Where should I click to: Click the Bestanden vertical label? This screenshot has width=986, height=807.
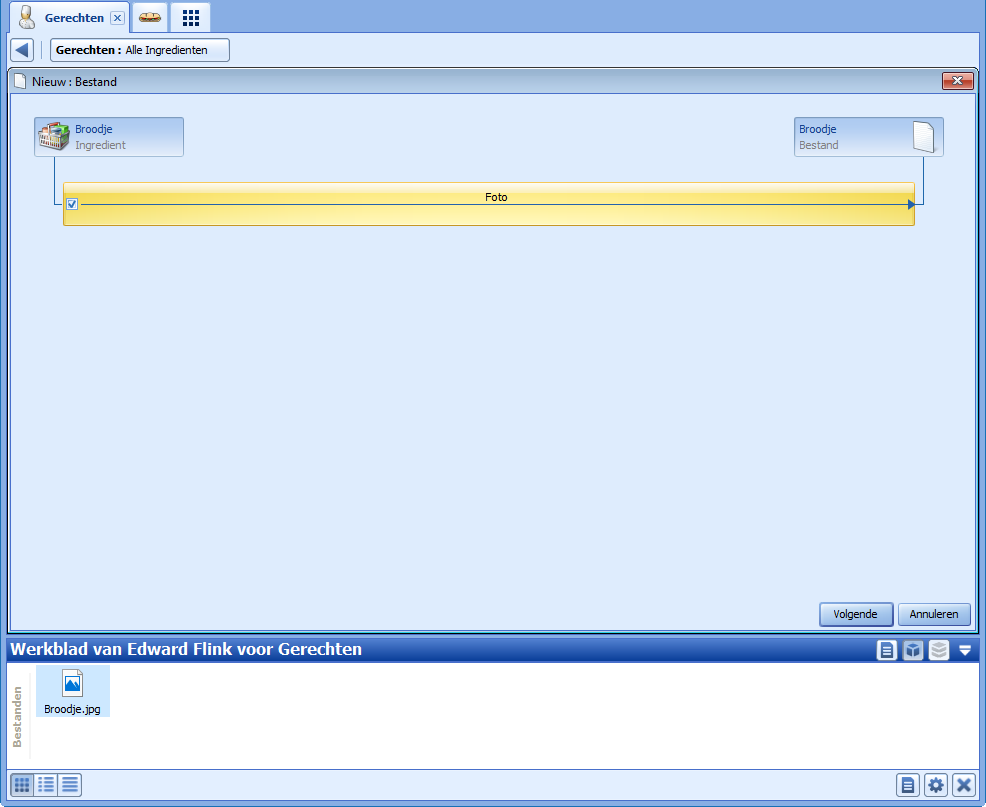(x=18, y=716)
